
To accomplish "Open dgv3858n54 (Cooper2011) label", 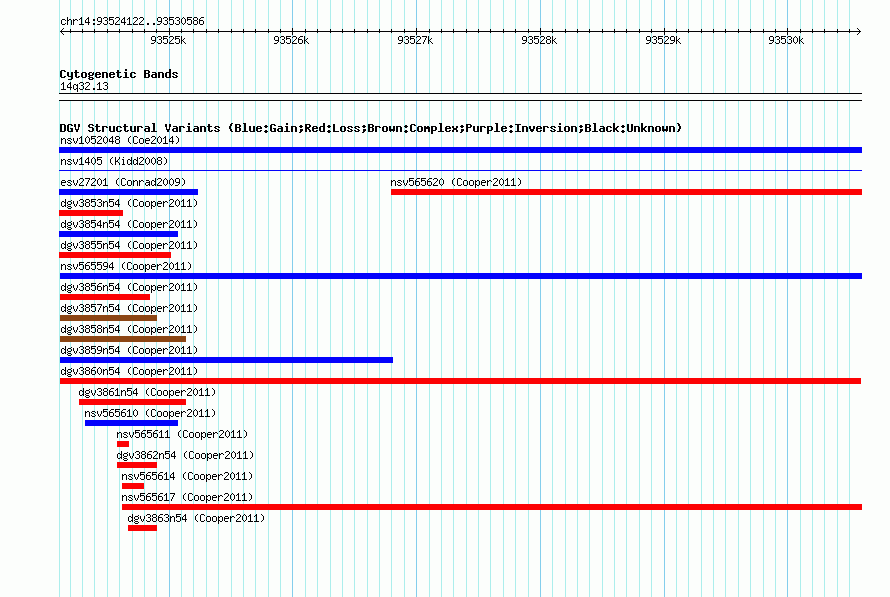I will tap(129, 329).
